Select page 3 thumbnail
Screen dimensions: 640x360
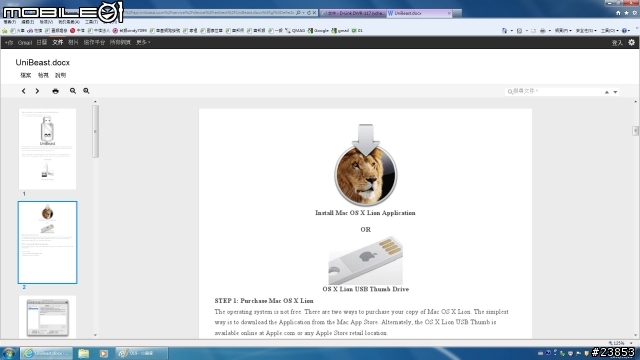[47, 317]
